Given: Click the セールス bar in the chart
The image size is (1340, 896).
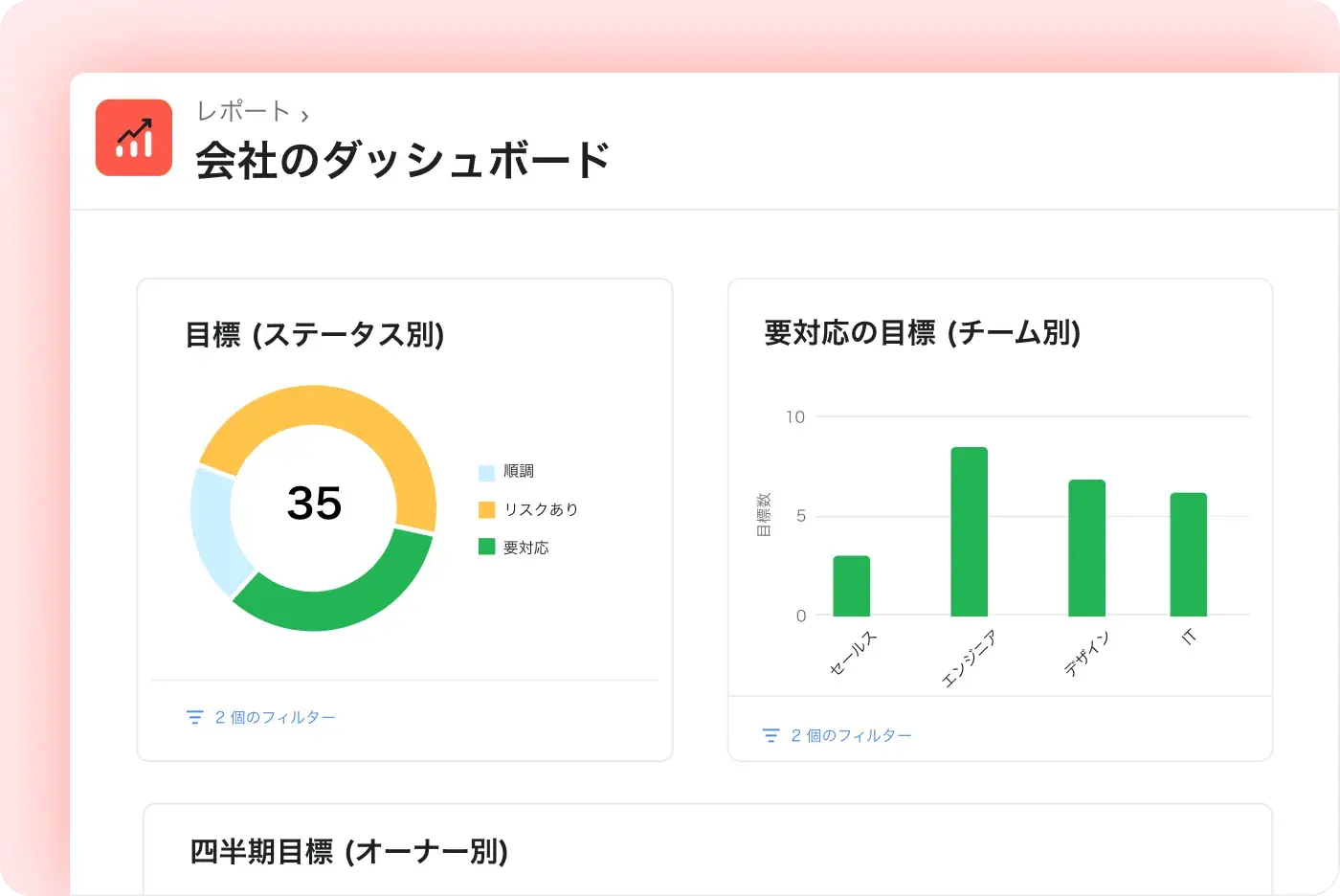Looking at the screenshot, I should coord(852,586).
